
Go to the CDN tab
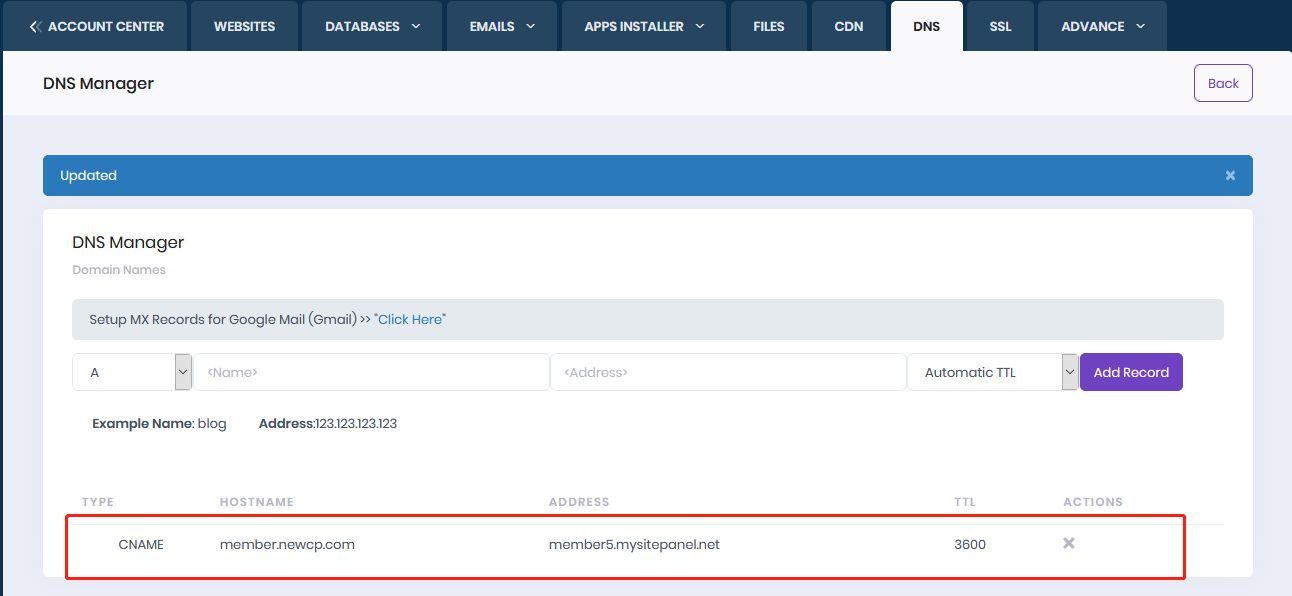click(x=849, y=26)
